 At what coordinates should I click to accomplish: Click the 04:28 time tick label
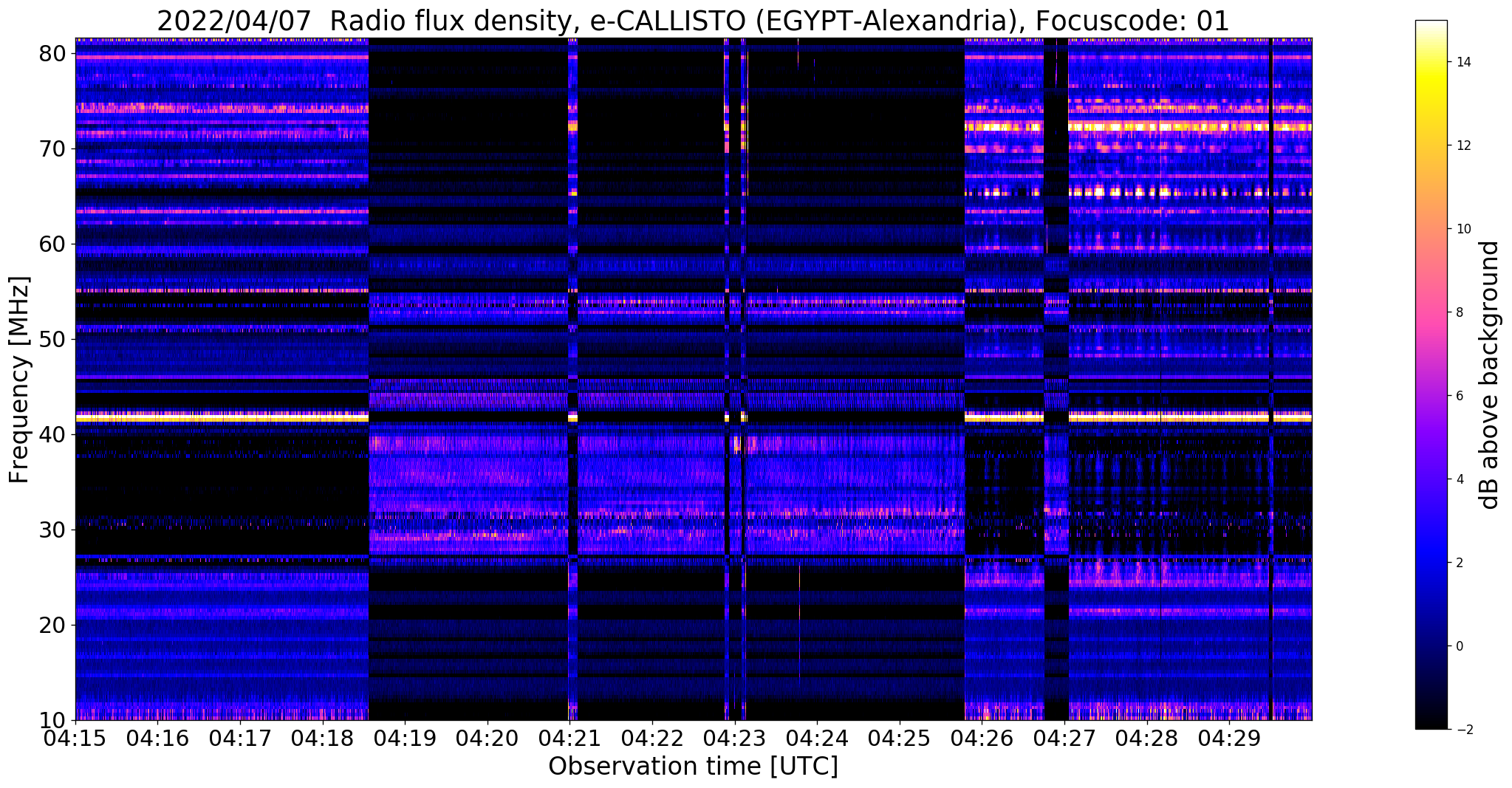[x=1147, y=739]
